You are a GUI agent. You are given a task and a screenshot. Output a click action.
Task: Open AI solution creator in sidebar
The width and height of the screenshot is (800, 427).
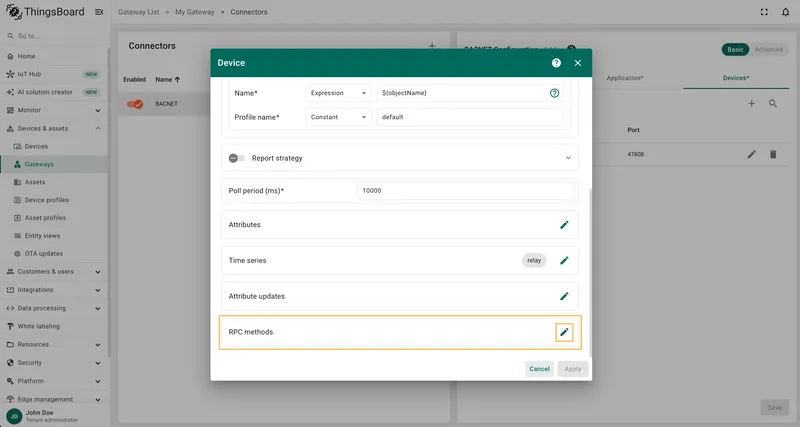pyautogui.click(x=54, y=92)
